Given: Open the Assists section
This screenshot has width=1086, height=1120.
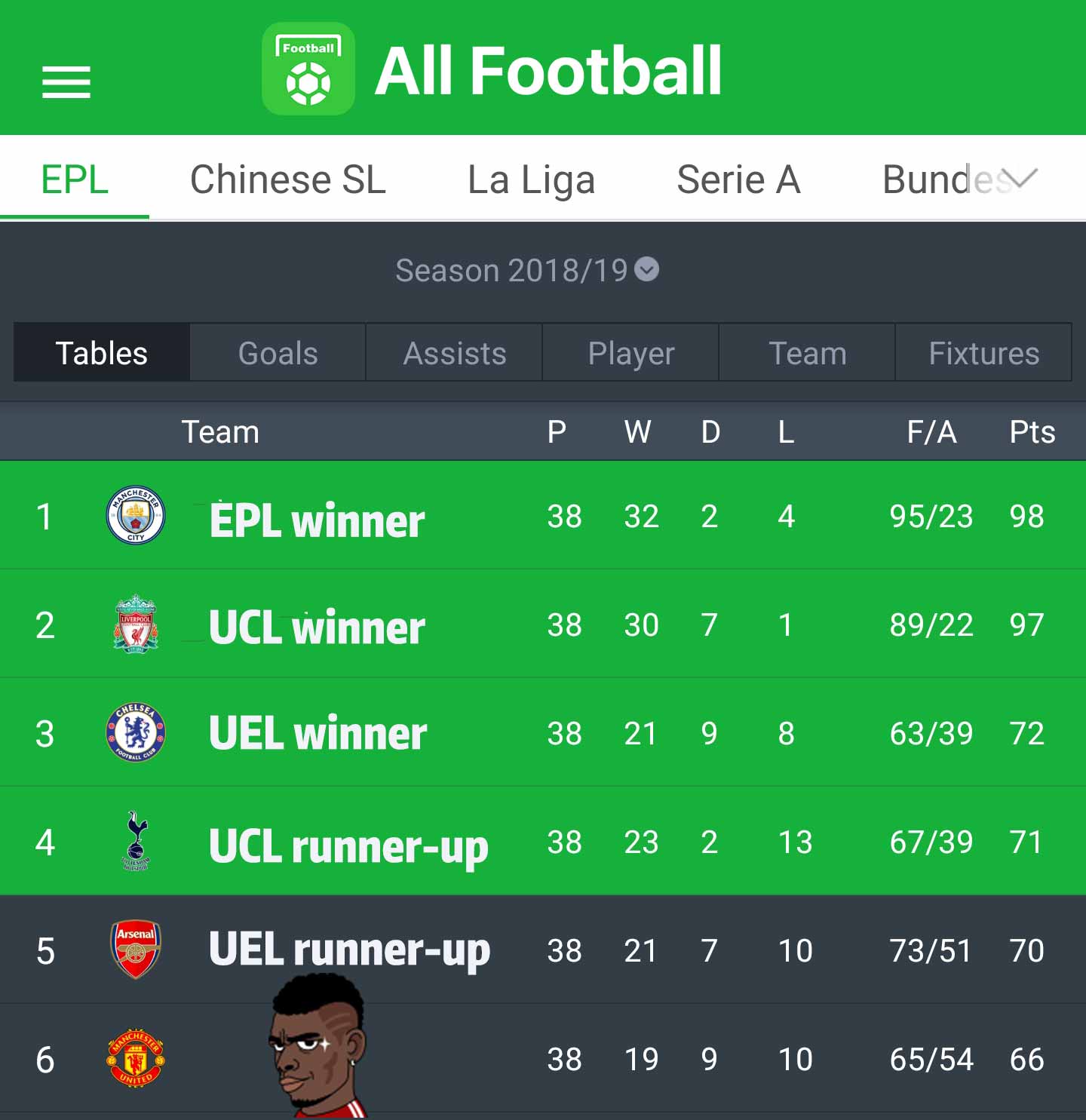Looking at the screenshot, I should [x=454, y=352].
